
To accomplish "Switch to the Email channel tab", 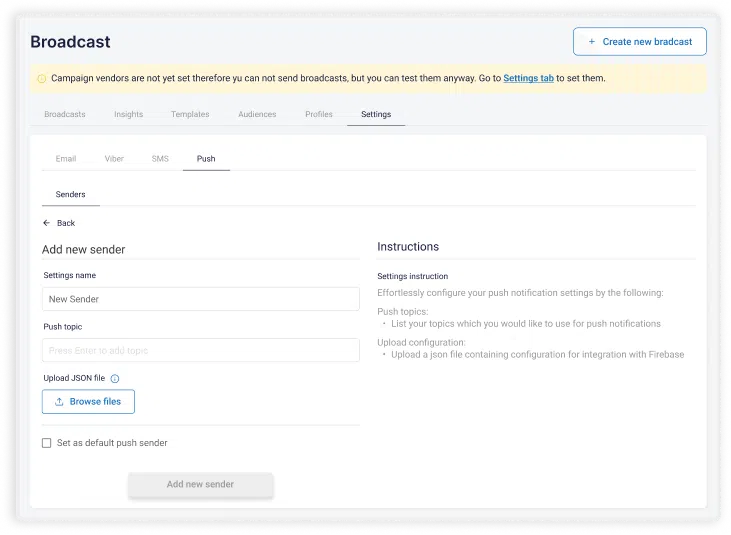I will [x=66, y=159].
